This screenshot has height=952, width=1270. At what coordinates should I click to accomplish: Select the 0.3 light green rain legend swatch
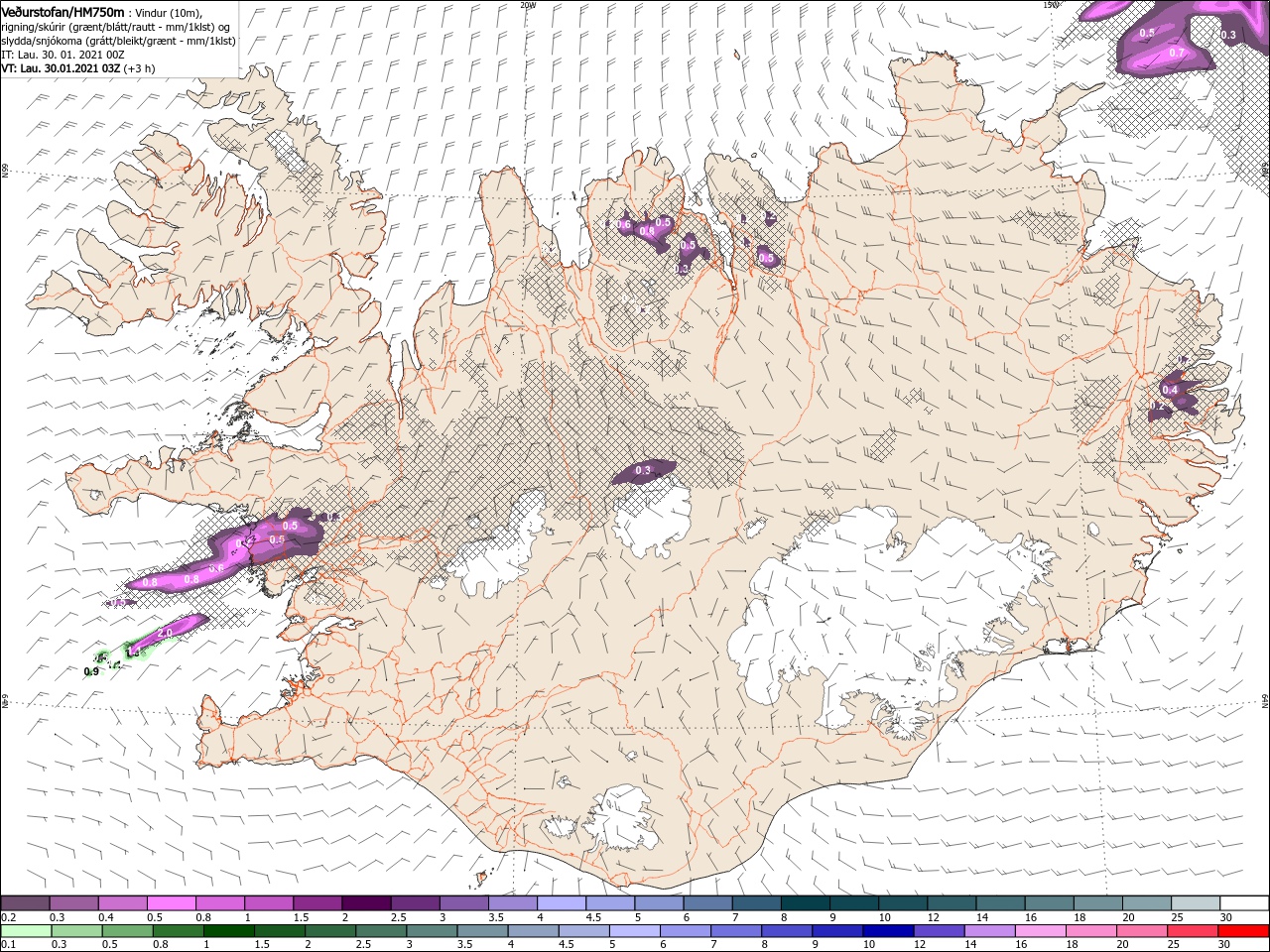[76, 931]
